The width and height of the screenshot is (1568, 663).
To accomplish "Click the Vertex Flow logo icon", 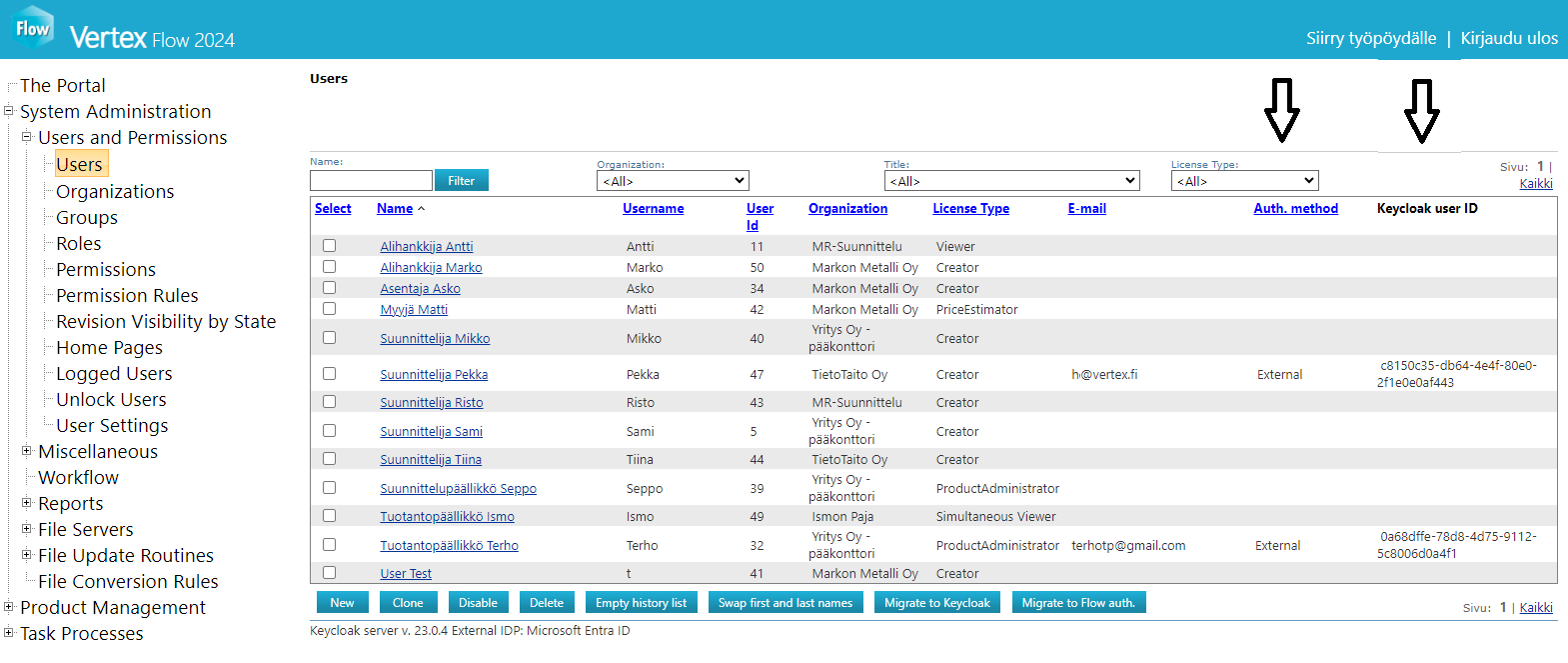I will pyautogui.click(x=33, y=28).
